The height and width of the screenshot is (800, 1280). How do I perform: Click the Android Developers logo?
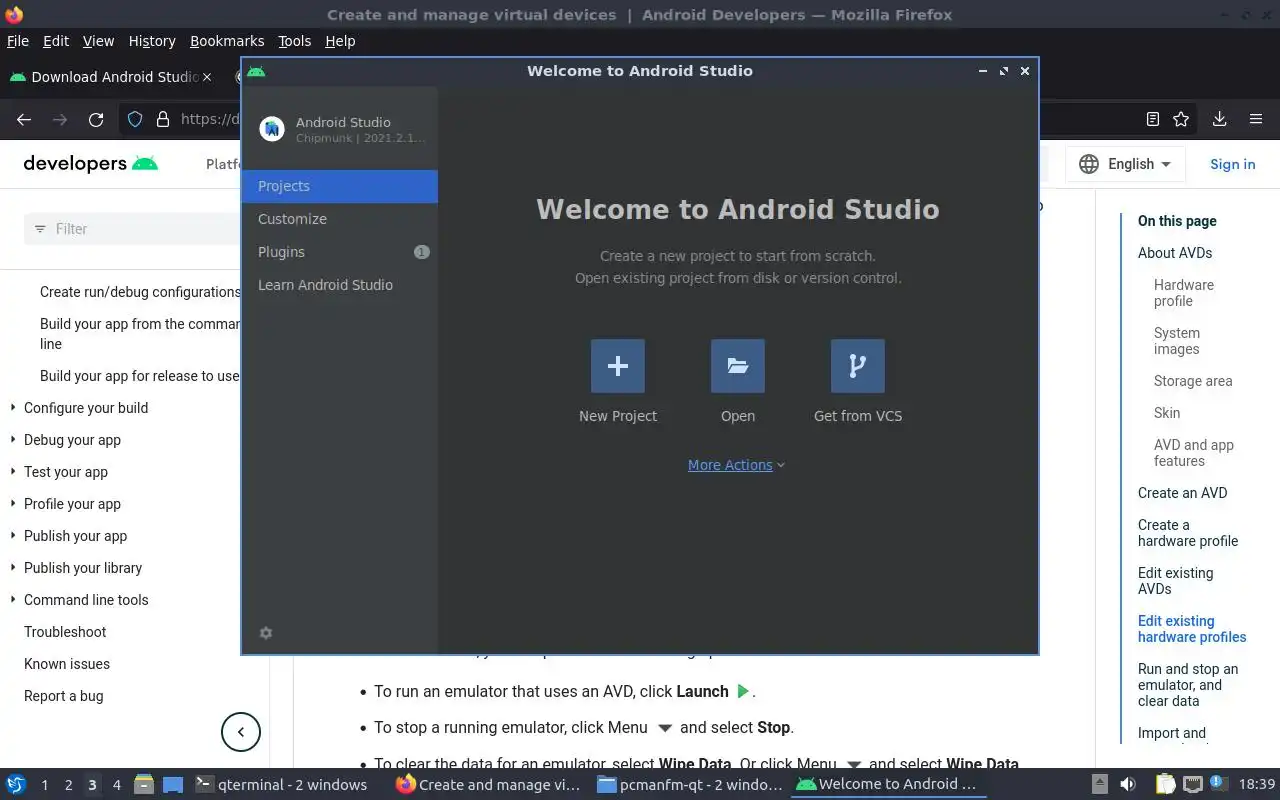point(91,164)
